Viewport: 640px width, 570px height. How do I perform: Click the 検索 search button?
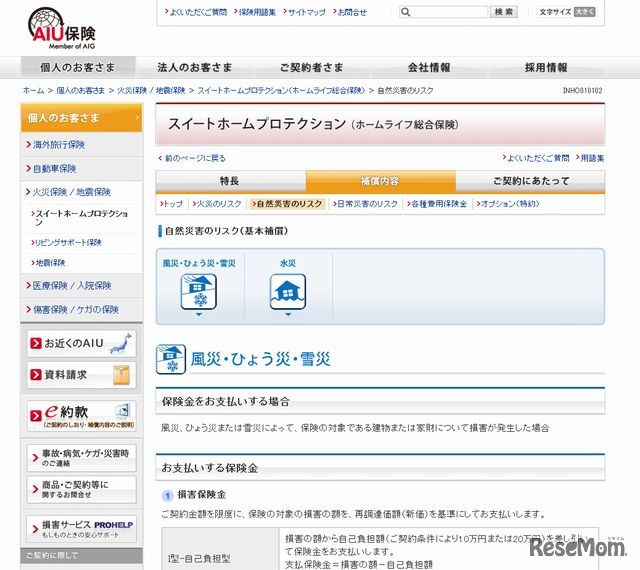[x=504, y=12]
